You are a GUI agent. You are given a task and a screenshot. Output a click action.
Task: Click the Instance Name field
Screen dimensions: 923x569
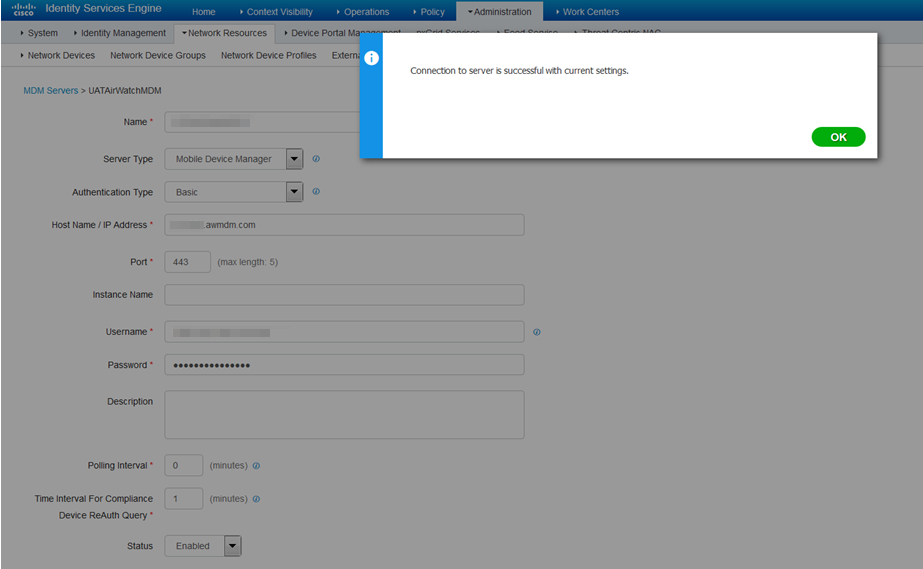click(x=344, y=295)
